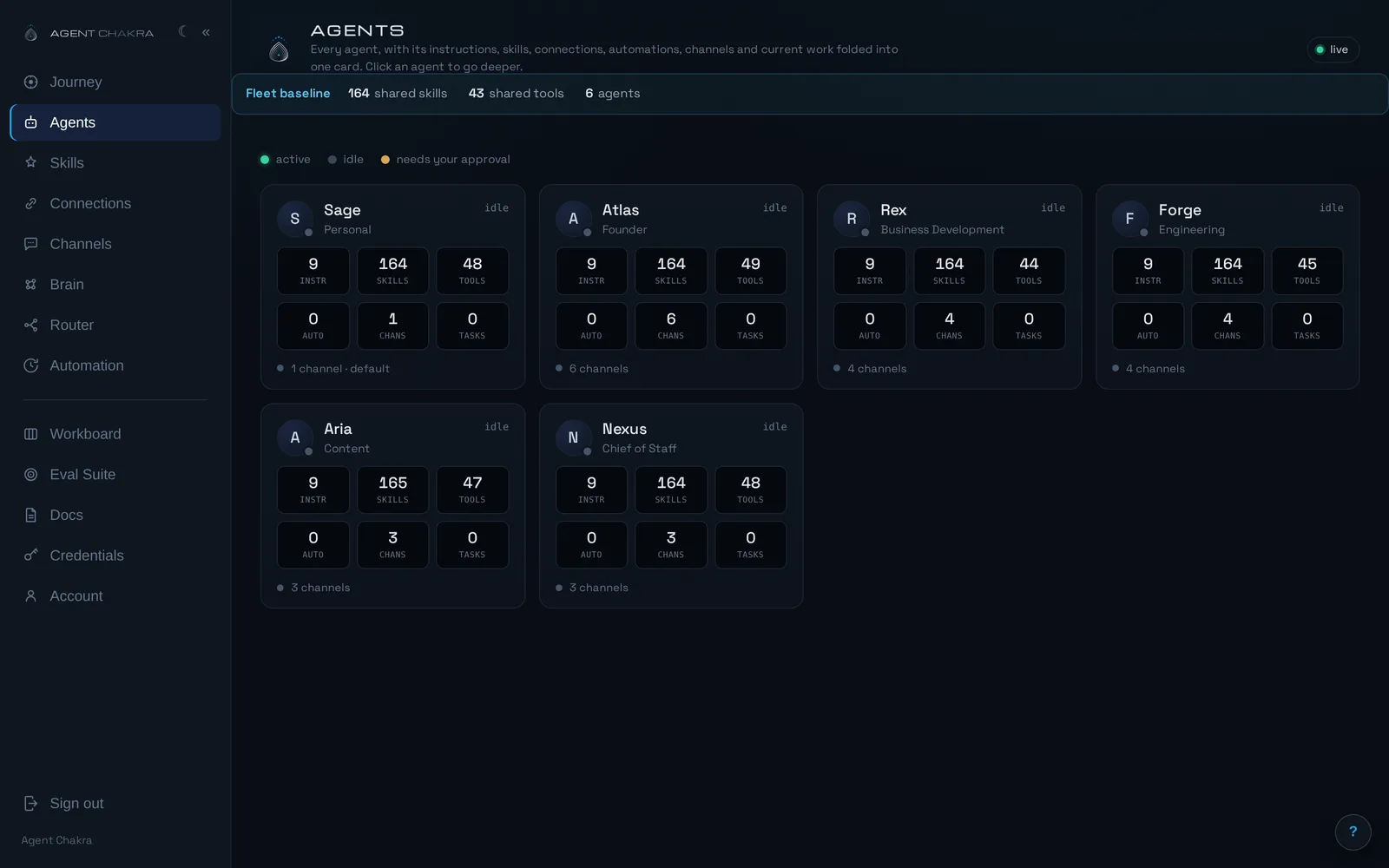Toggle dark mode moon icon
Viewport: 1389px width, 868px height.
click(182, 31)
